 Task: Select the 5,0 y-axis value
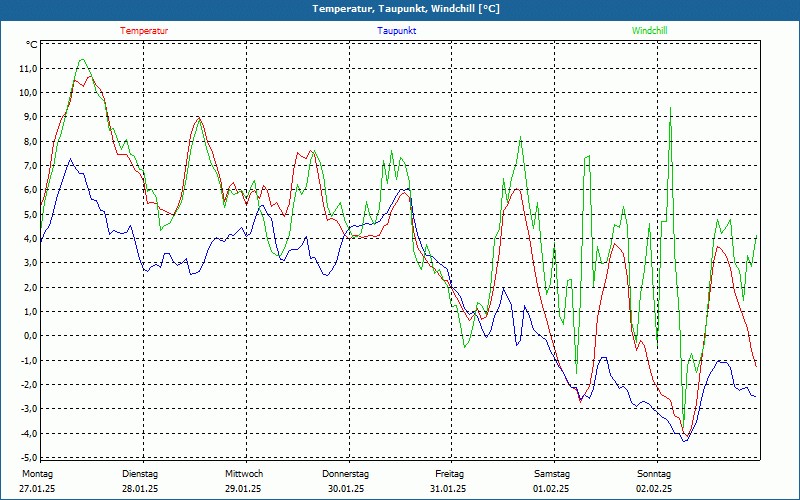point(29,214)
